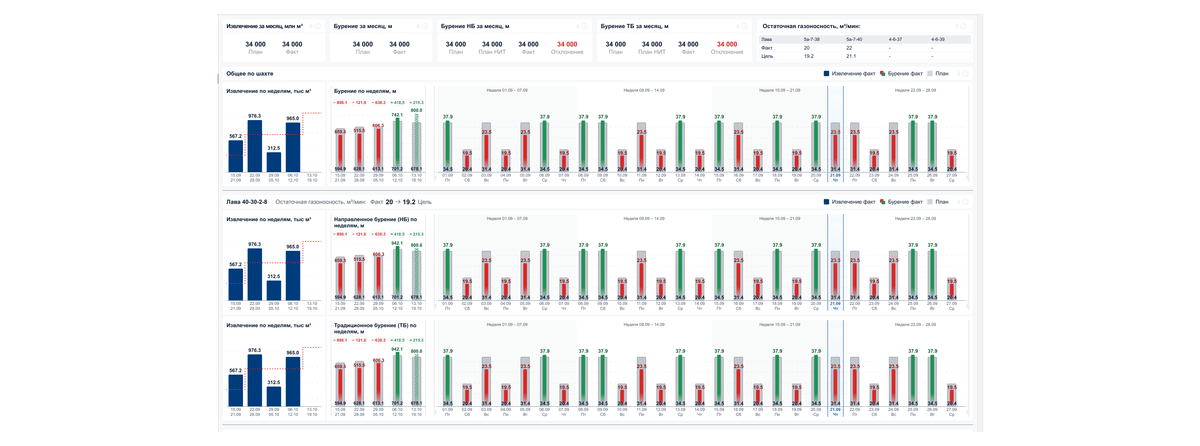Expand the Общее по шахте section title

click(x=249, y=74)
